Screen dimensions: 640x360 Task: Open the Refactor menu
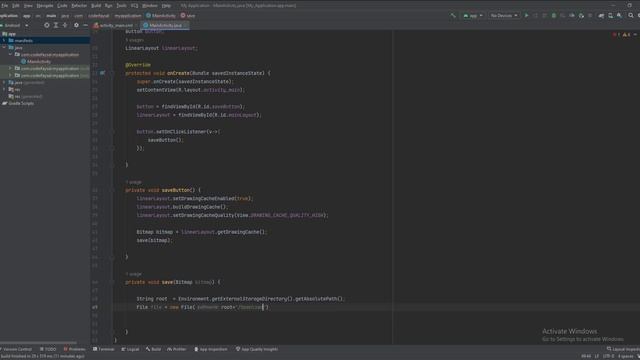coord(79,6)
